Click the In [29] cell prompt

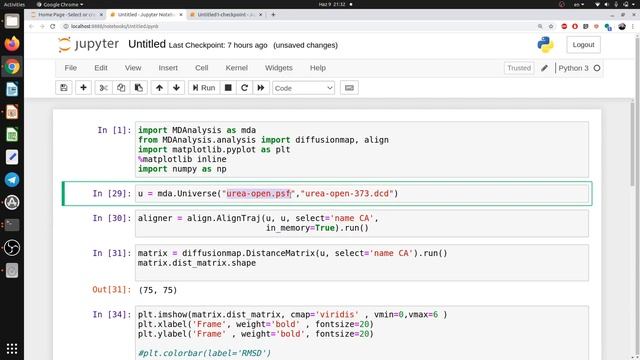[x=112, y=193]
